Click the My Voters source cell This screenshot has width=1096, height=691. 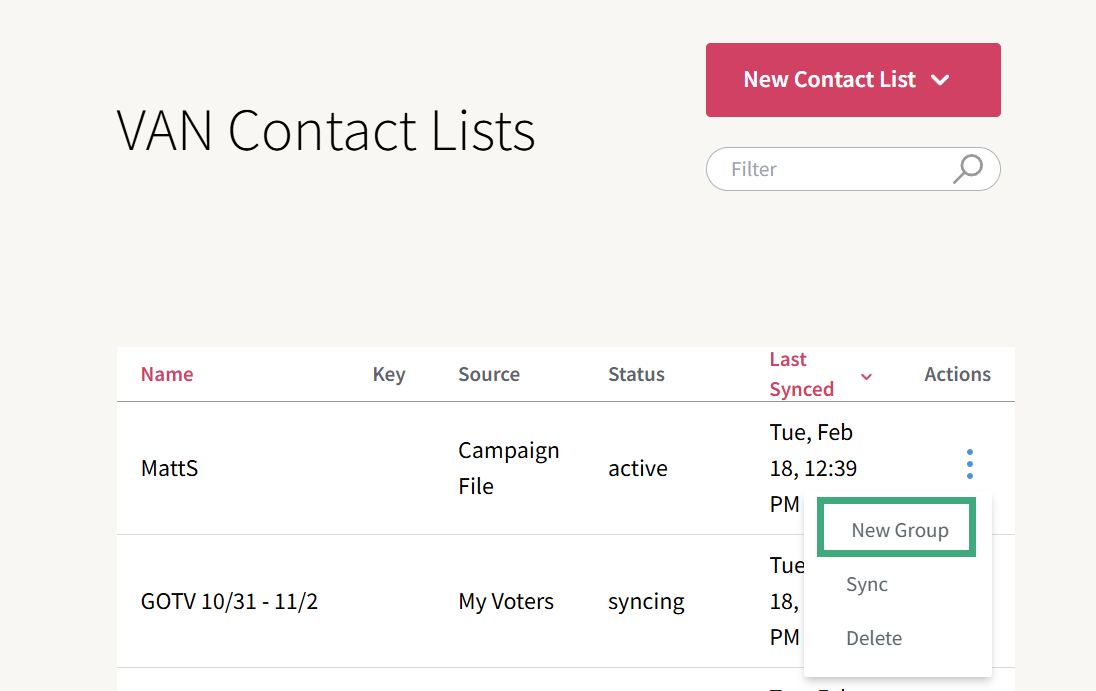coord(506,602)
